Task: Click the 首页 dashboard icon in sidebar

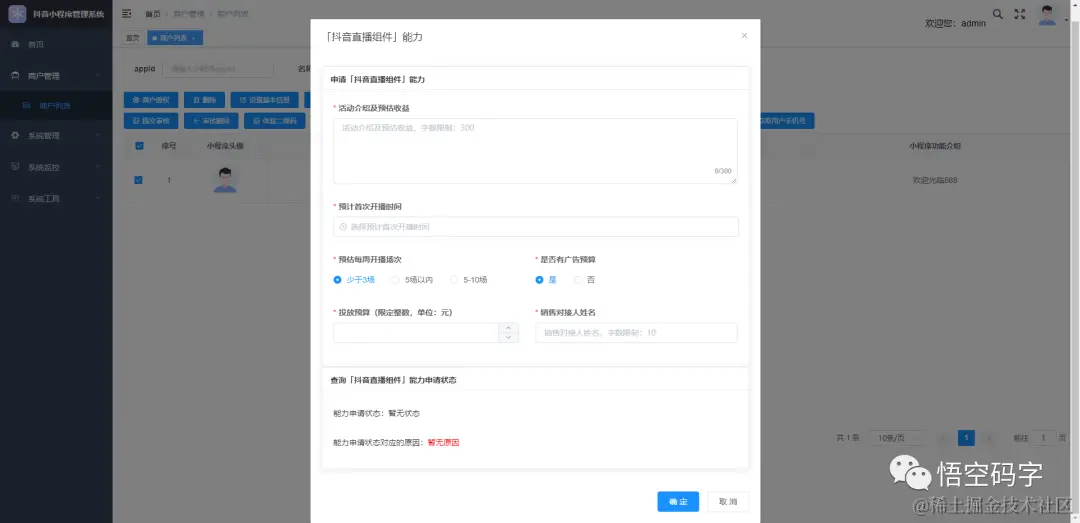Action: 15,44
